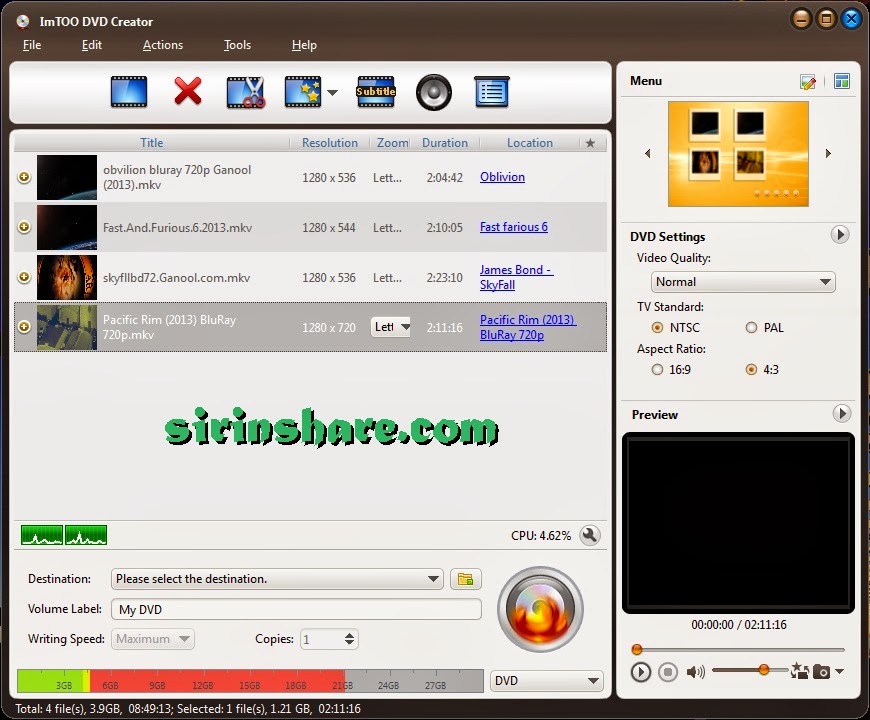870x720 pixels.
Task: Click the ImTOO DVD Creator disc icon
Action: [23, 22]
